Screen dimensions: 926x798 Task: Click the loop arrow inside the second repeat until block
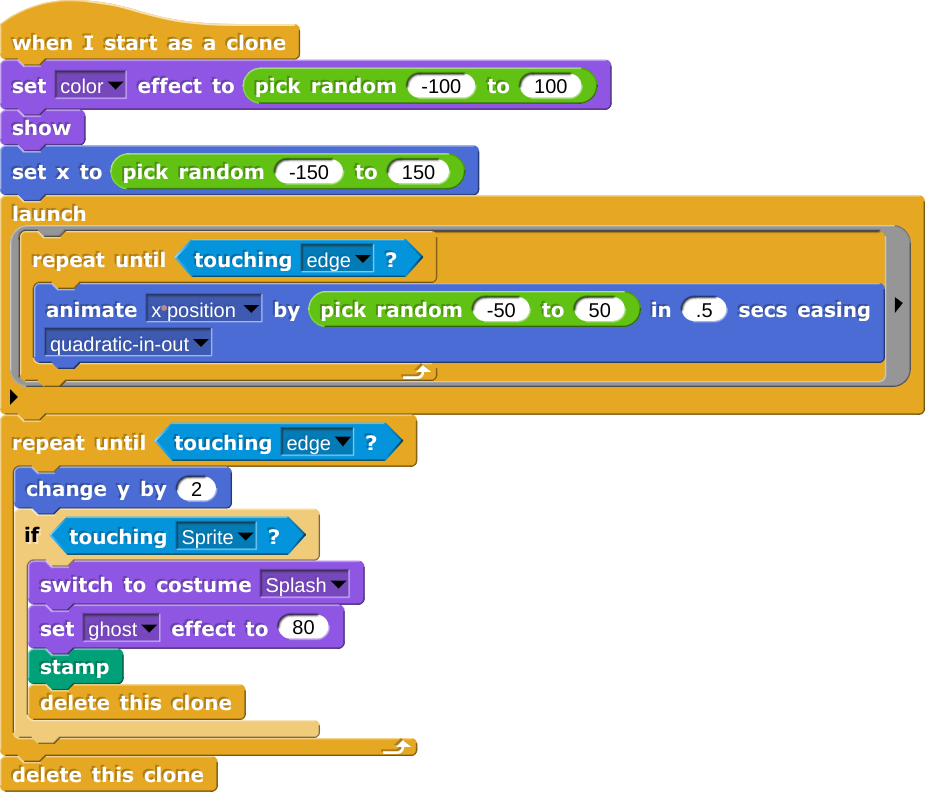400,744
